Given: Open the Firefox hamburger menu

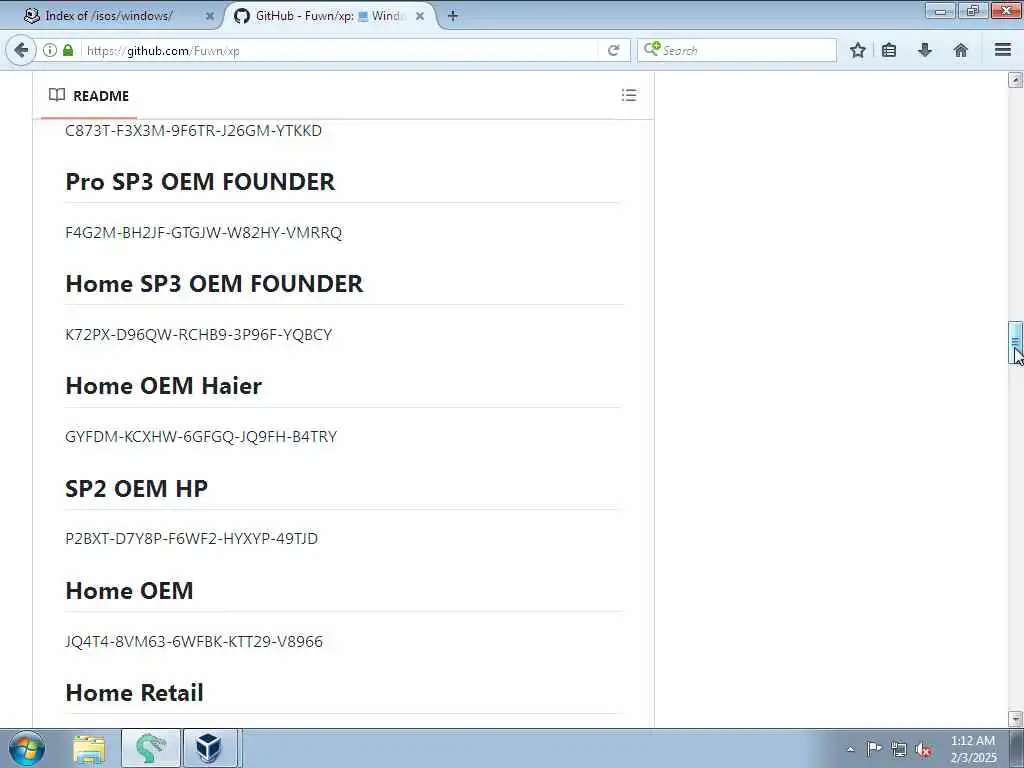Looking at the screenshot, I should pos(1003,50).
